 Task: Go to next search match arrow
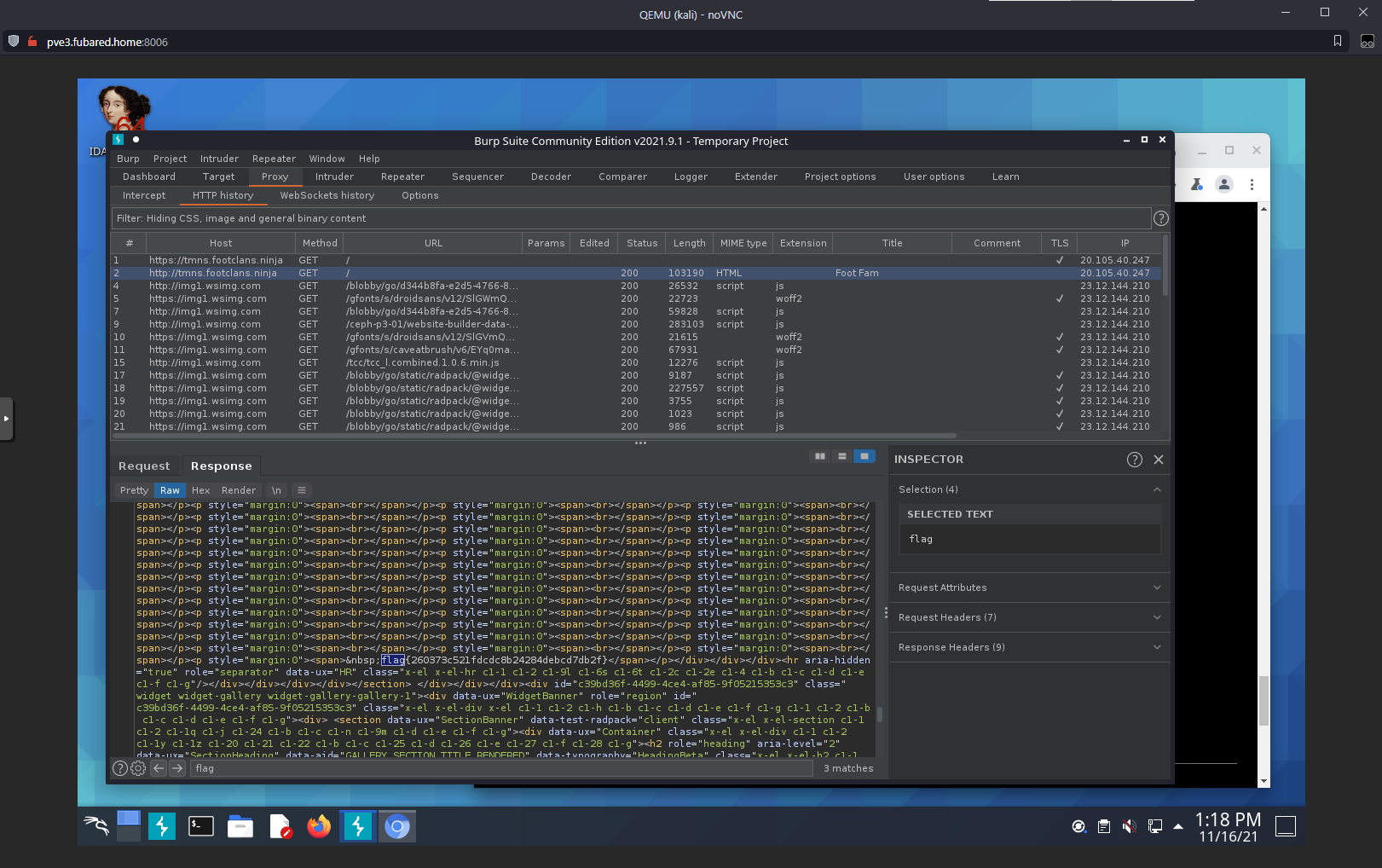point(177,768)
